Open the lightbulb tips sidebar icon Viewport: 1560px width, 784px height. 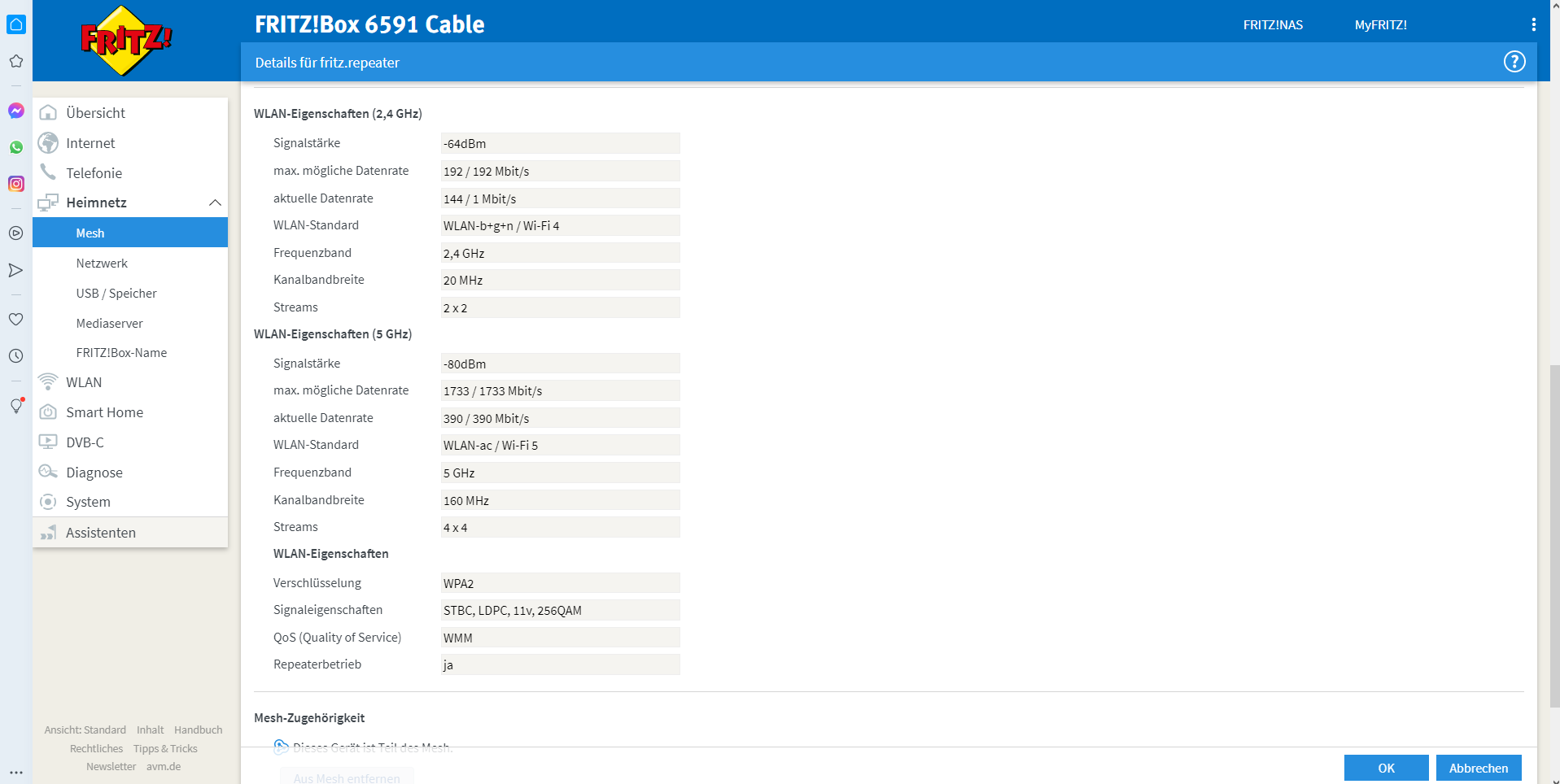(16, 406)
